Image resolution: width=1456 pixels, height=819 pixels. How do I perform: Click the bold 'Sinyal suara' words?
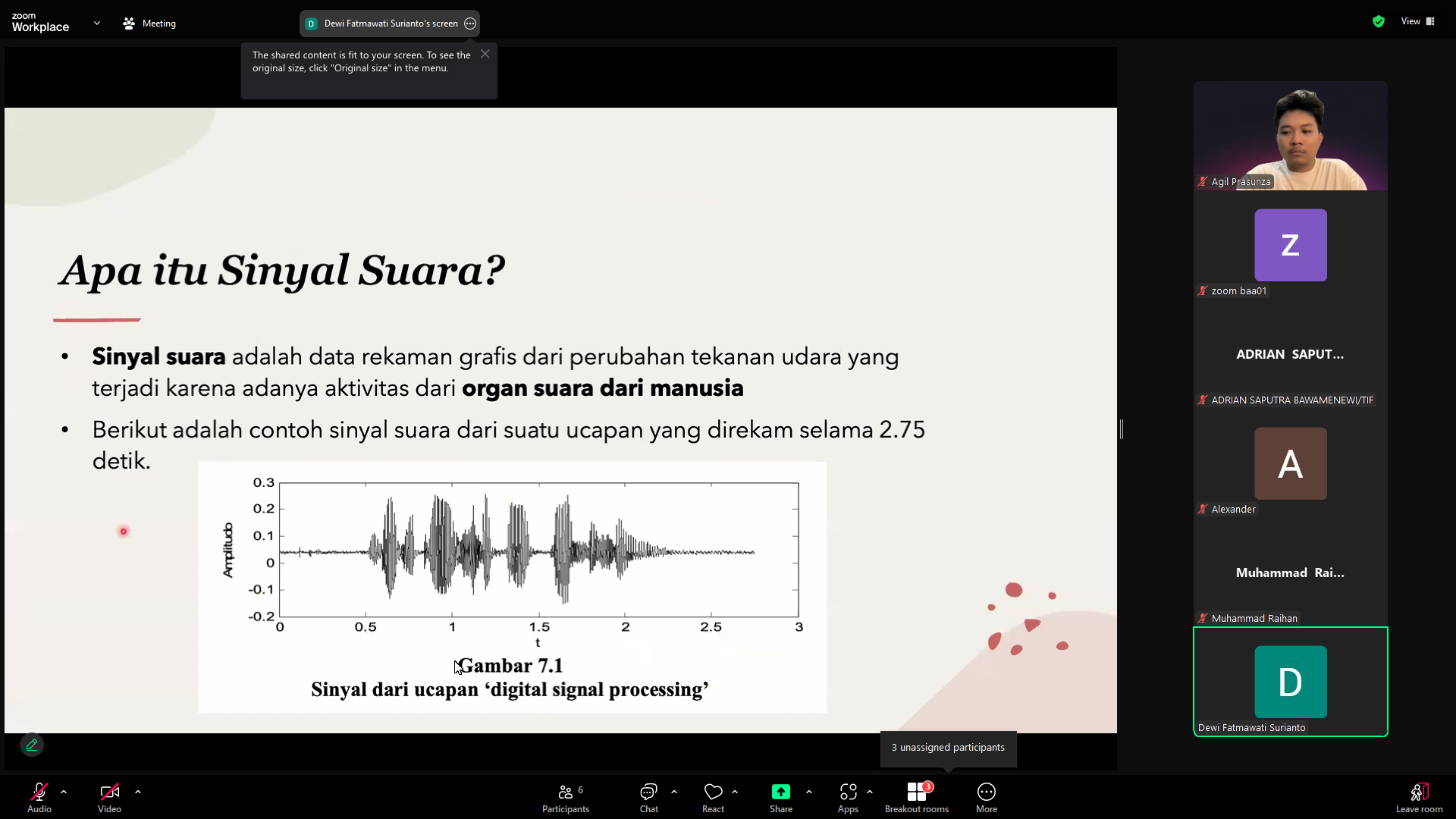(158, 356)
